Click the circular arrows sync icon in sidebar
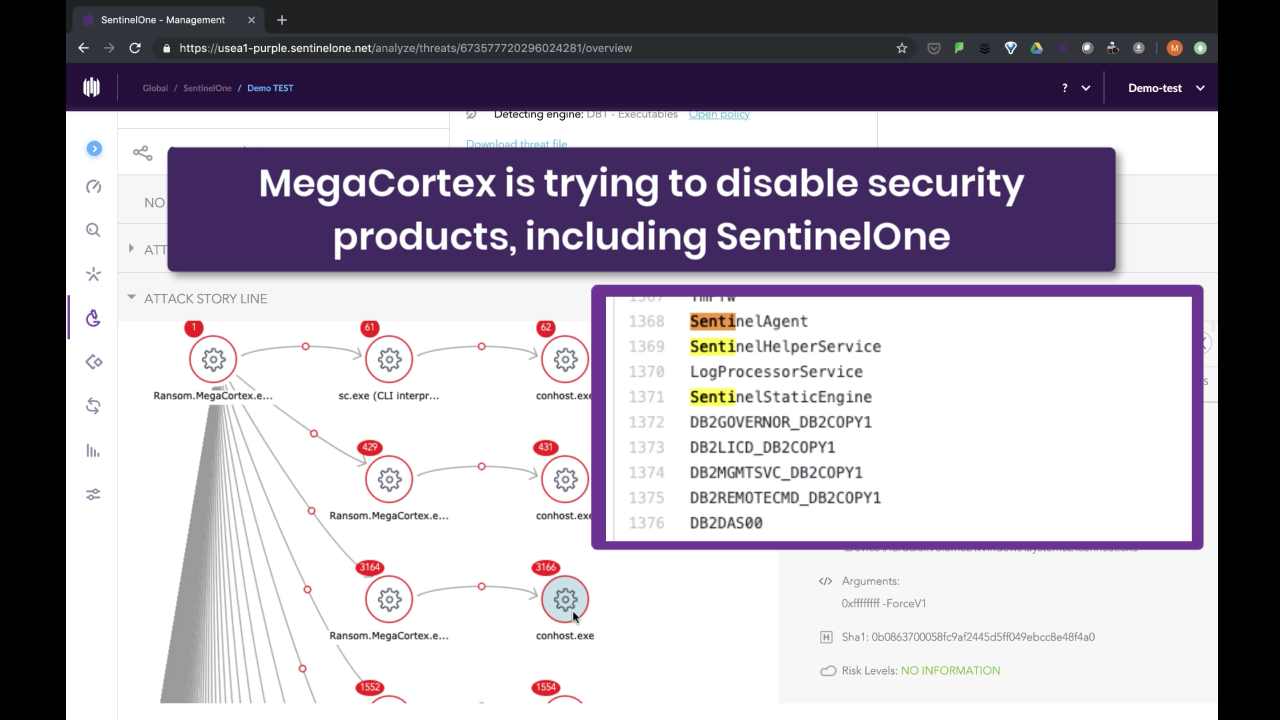This screenshot has width=1280, height=720. pyautogui.click(x=93, y=406)
